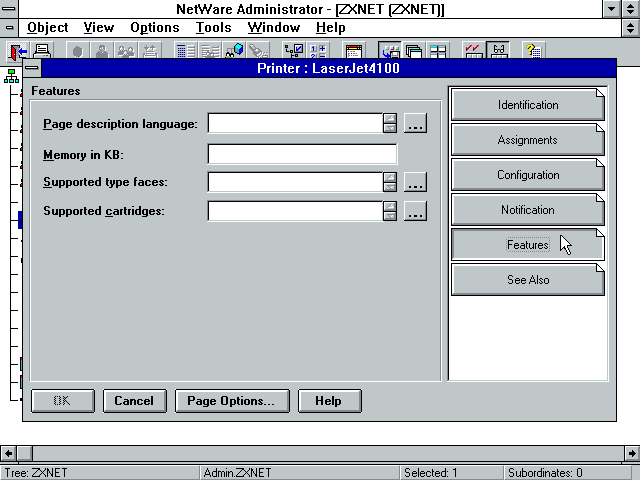This screenshot has width=640, height=480.
Task: Switch to the See Also page
Action: [528, 280]
